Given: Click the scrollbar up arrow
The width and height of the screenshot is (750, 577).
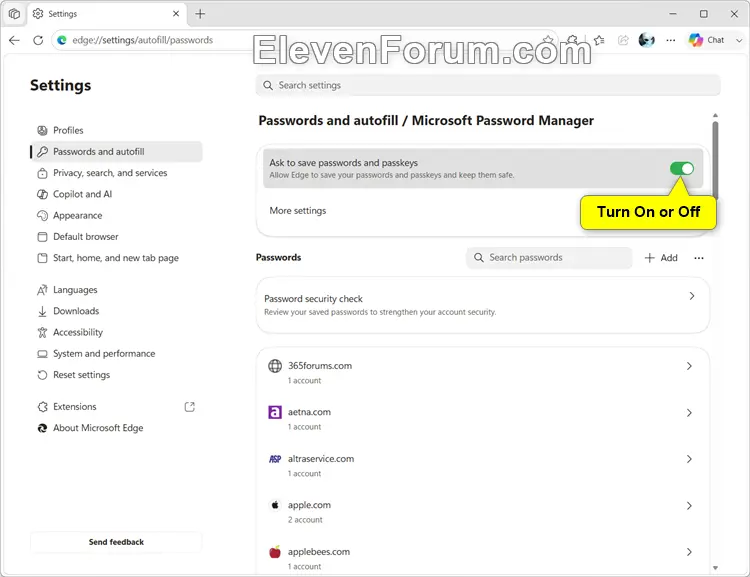Looking at the screenshot, I should 715,115.
